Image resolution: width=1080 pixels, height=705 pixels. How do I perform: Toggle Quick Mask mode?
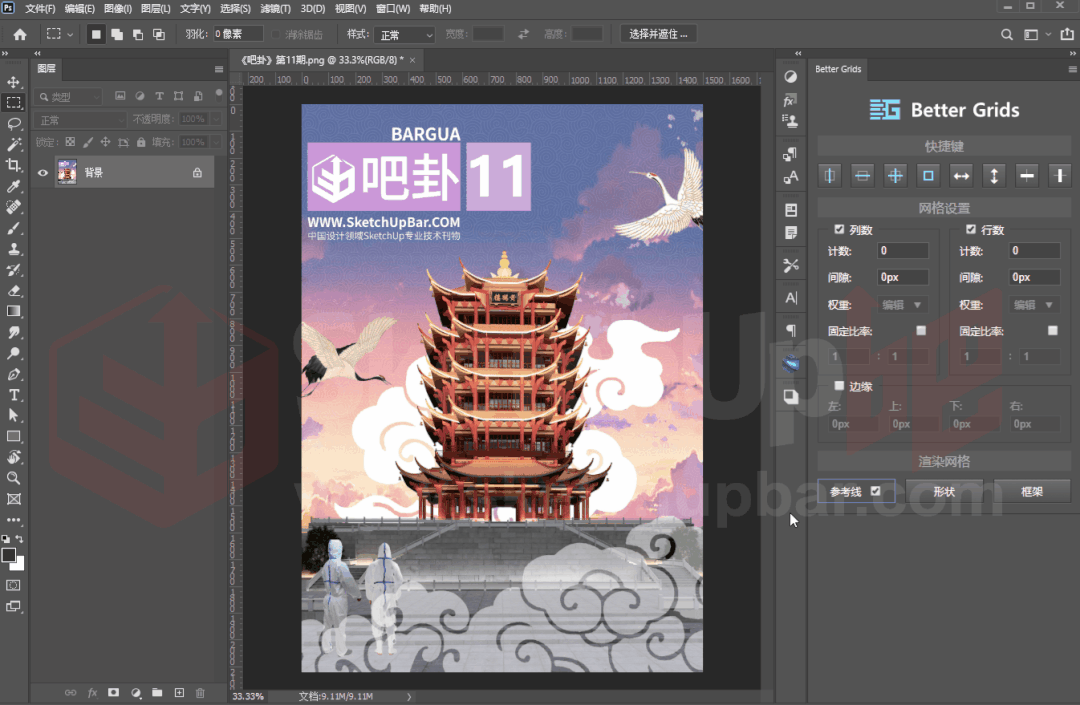[x=14, y=585]
